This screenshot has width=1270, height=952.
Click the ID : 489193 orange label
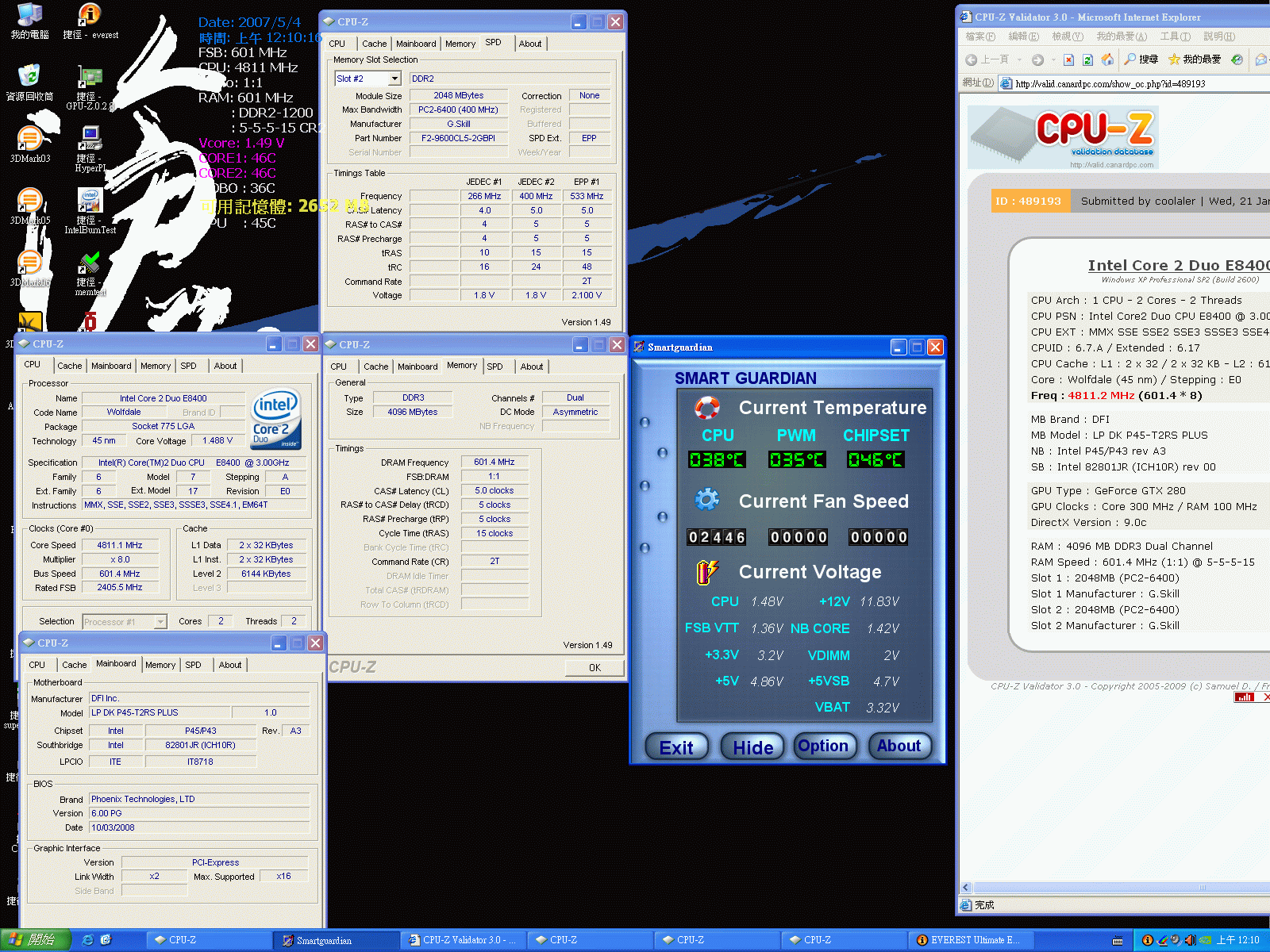coord(1029,201)
